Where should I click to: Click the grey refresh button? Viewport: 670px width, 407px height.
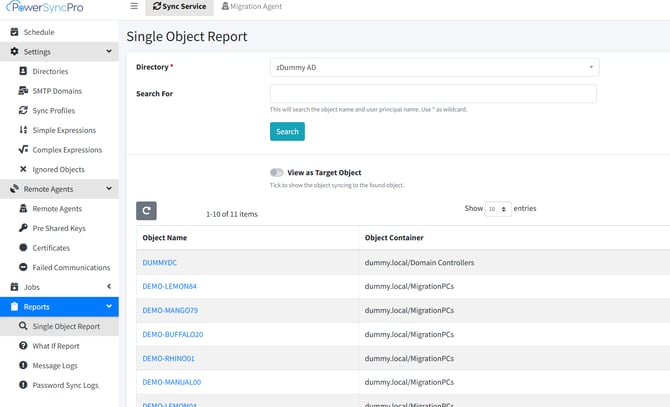click(x=147, y=211)
